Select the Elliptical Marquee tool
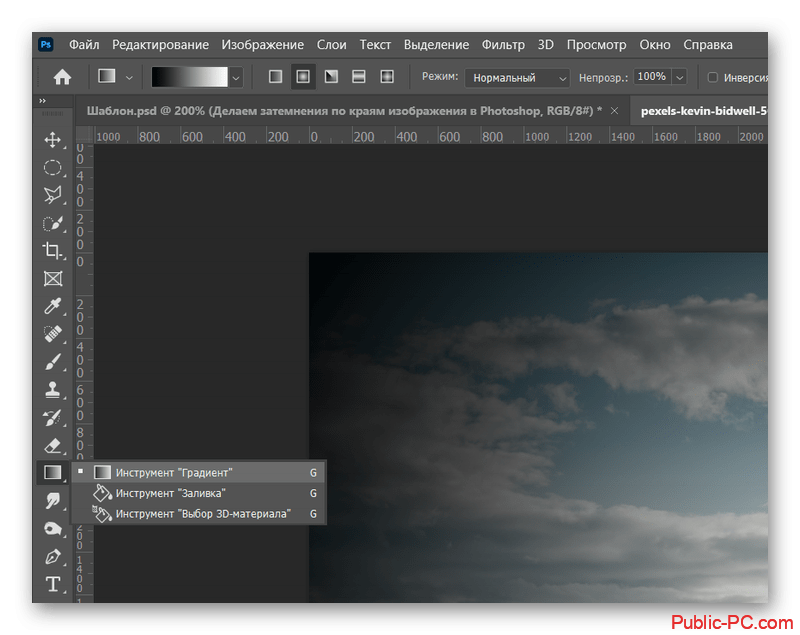 52,167
